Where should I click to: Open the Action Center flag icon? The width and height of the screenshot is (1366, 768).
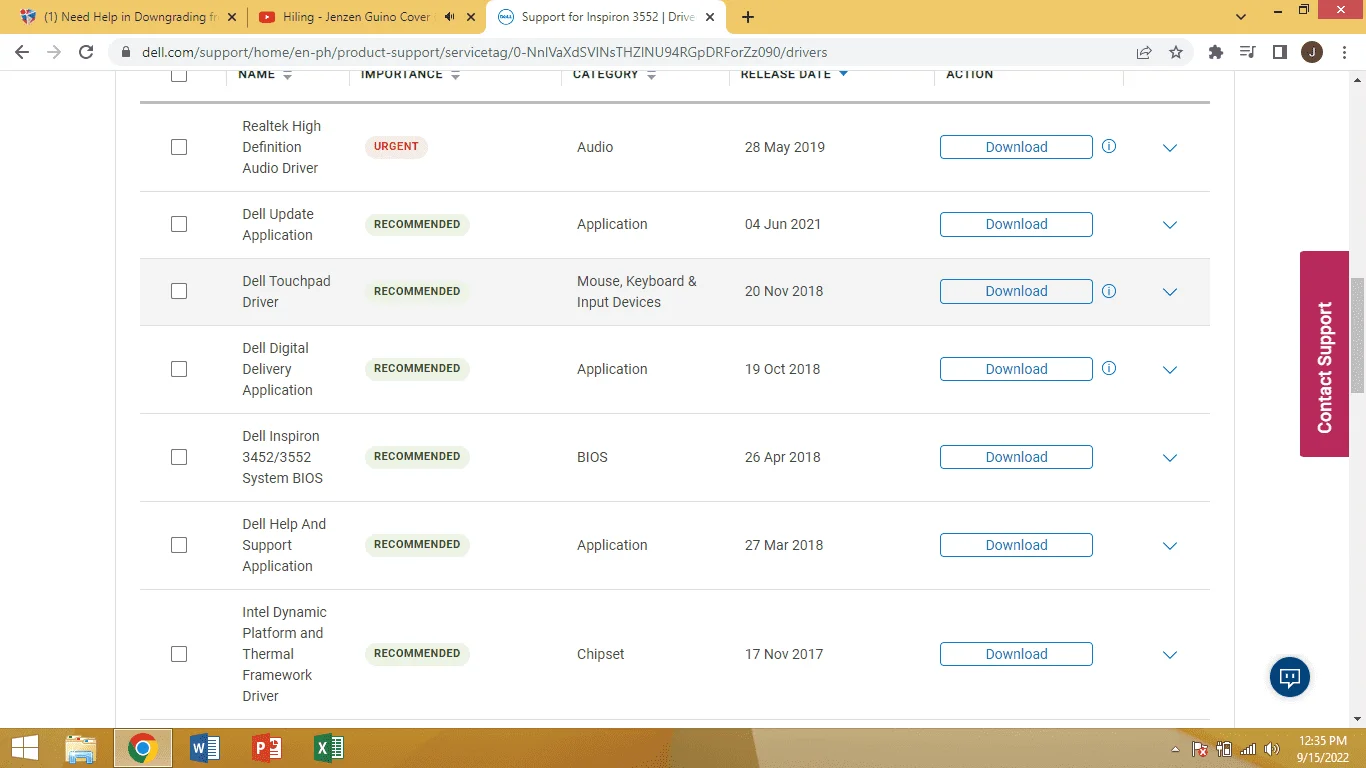coord(1199,749)
